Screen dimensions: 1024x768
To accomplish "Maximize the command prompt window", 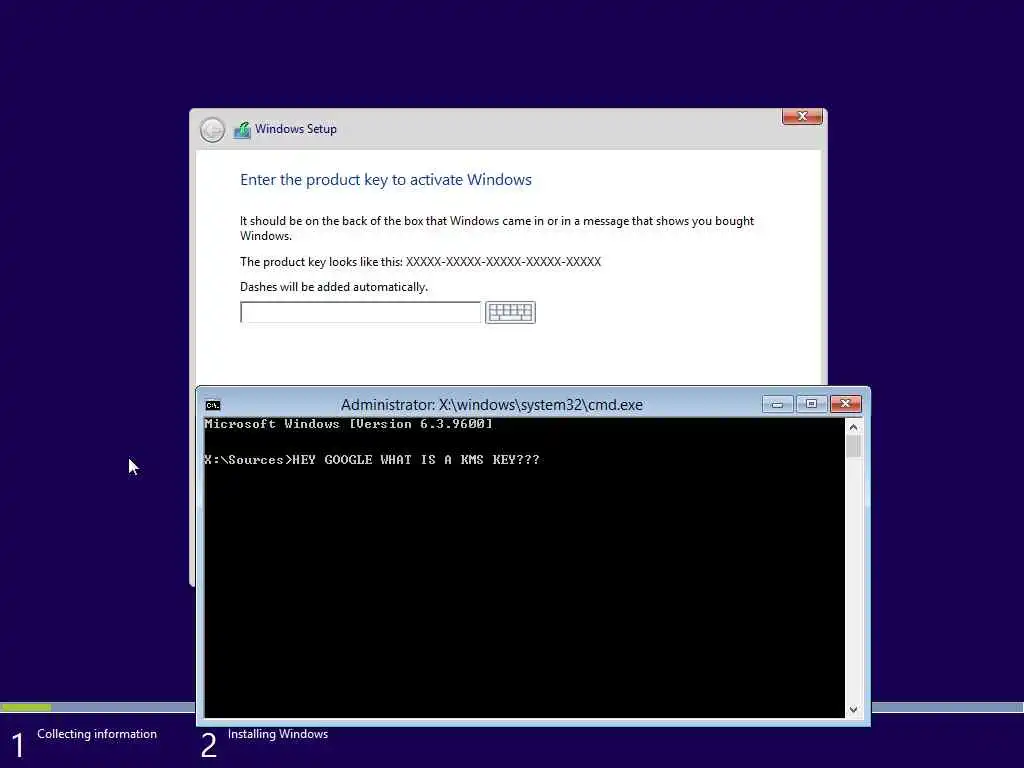I will tap(811, 404).
